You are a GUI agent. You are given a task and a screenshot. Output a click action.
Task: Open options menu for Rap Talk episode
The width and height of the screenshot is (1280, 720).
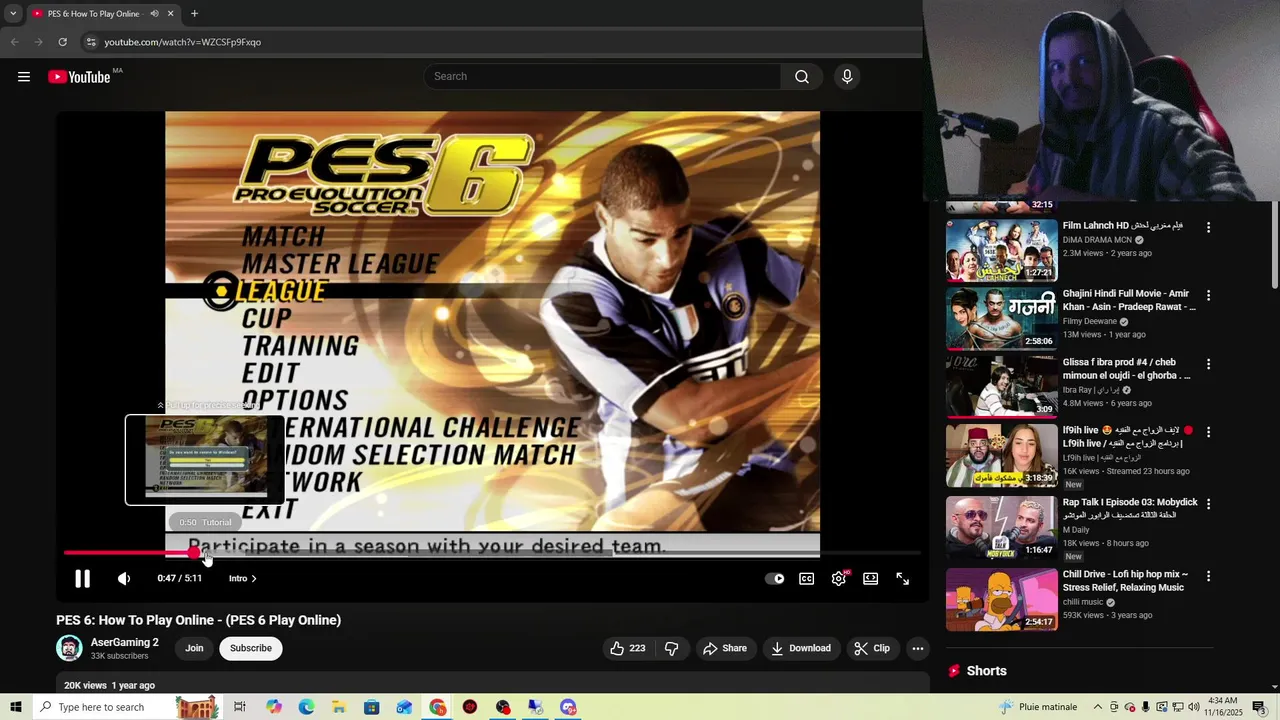tap(1208, 504)
